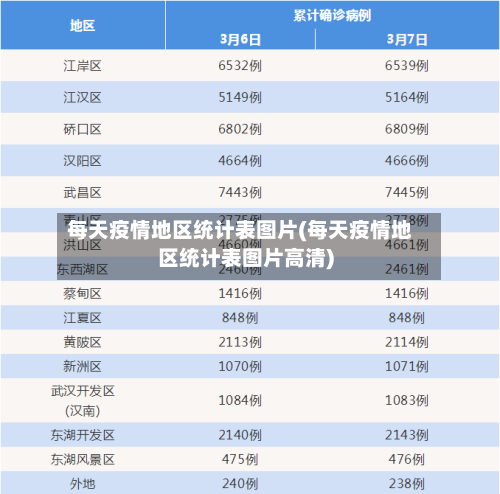Select the 240例 cell
This screenshot has width=500, height=494.
click(240, 484)
